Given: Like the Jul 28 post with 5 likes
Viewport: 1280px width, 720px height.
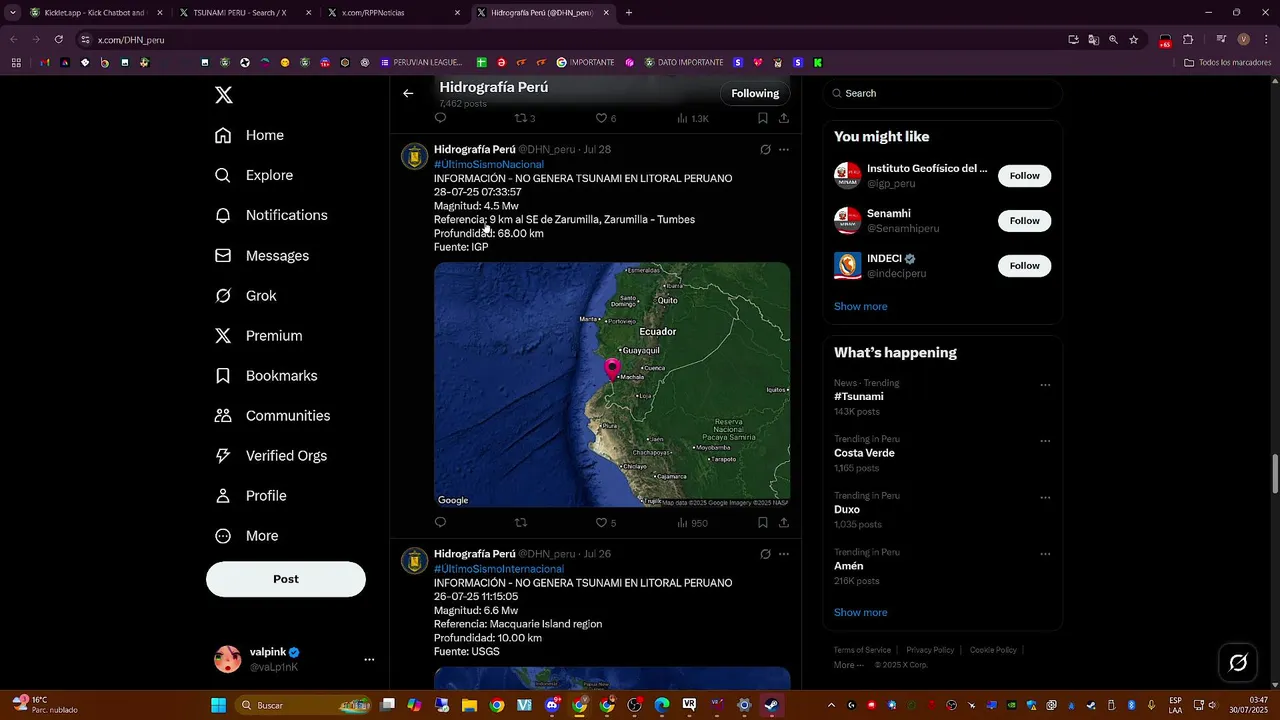Looking at the screenshot, I should click(x=606, y=522).
